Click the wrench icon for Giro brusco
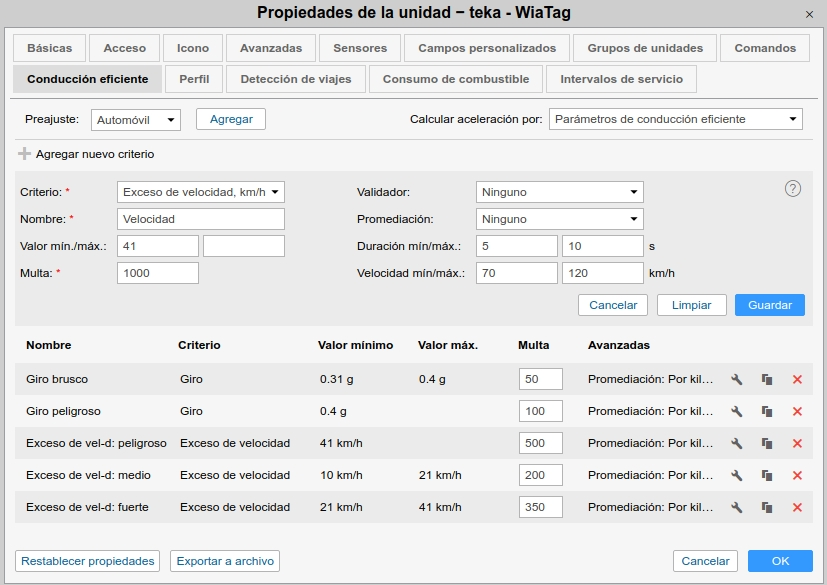The image size is (827, 585). tap(737, 379)
